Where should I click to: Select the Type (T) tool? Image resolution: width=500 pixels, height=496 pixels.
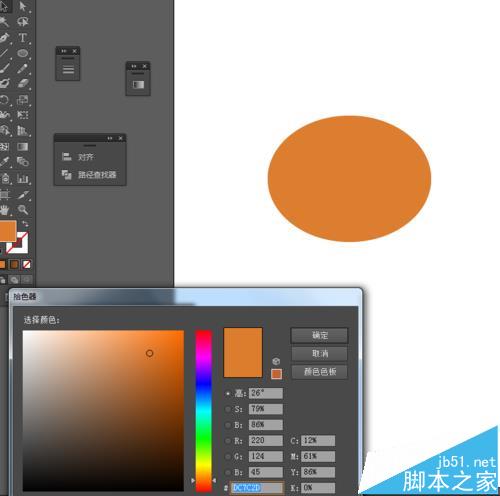pyautogui.click(x=23, y=38)
